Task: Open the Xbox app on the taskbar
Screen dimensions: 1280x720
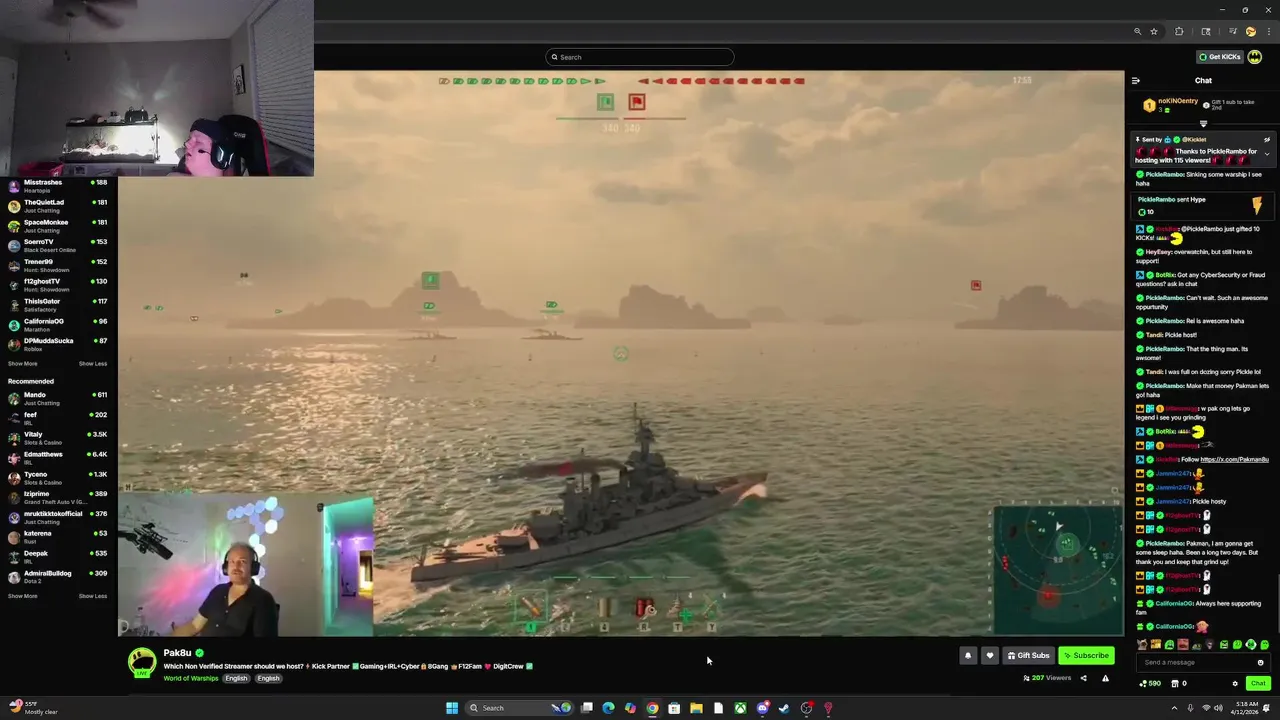Action: (x=740, y=708)
